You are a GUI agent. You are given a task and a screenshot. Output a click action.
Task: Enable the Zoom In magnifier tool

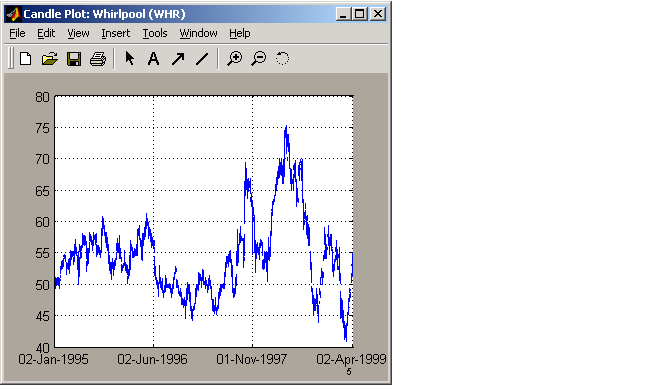pyautogui.click(x=235, y=59)
